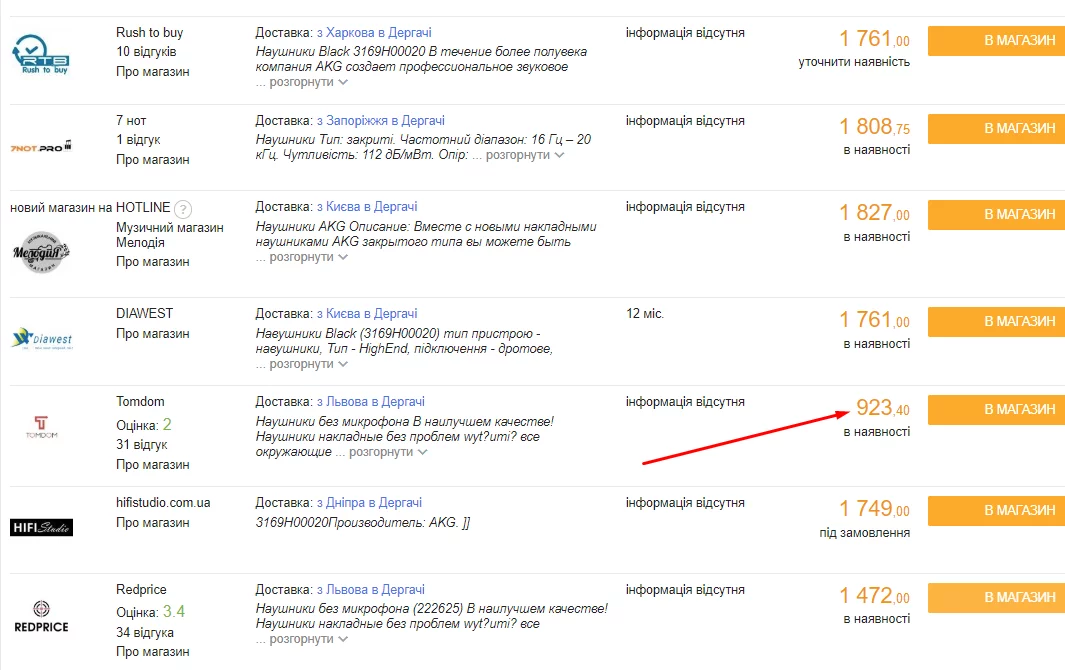The width and height of the screenshot is (1065, 670).
Task: Open Мелодія delivery link з Києва в Дергачі
Action: (x=367, y=207)
